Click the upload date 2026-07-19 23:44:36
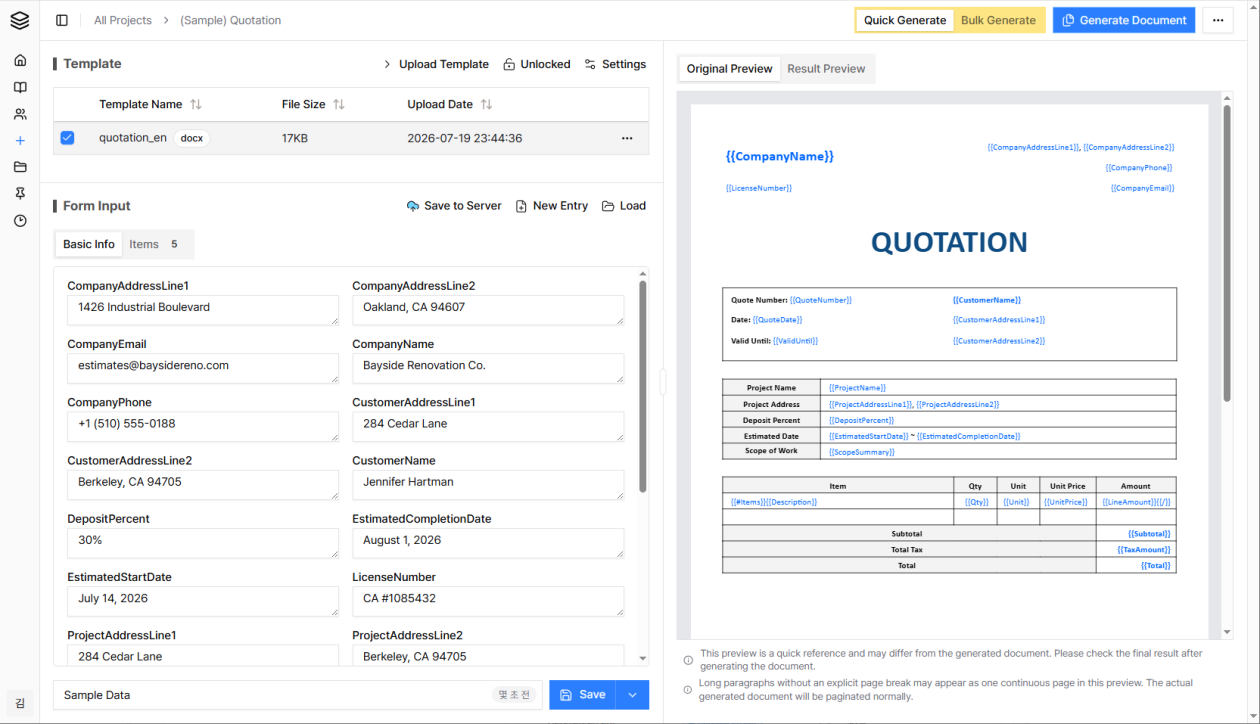1260x724 pixels. coord(465,138)
